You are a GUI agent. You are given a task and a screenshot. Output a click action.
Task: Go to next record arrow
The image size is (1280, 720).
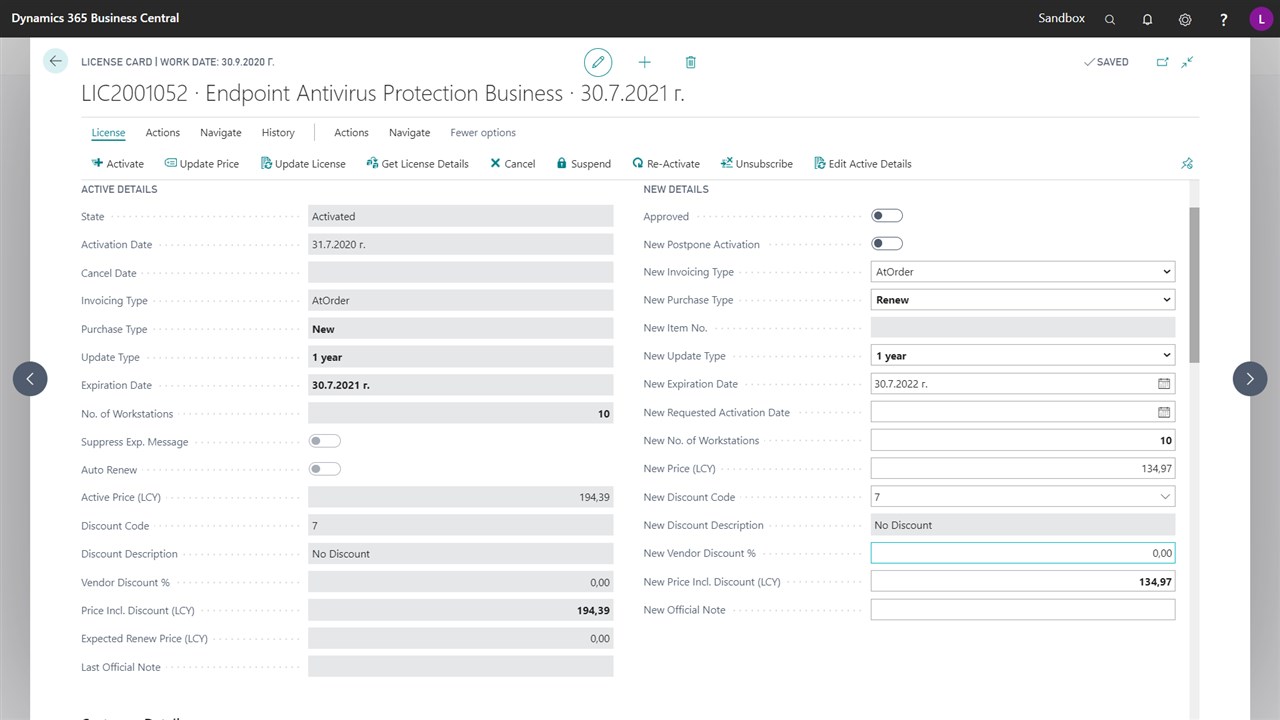[x=1250, y=379]
